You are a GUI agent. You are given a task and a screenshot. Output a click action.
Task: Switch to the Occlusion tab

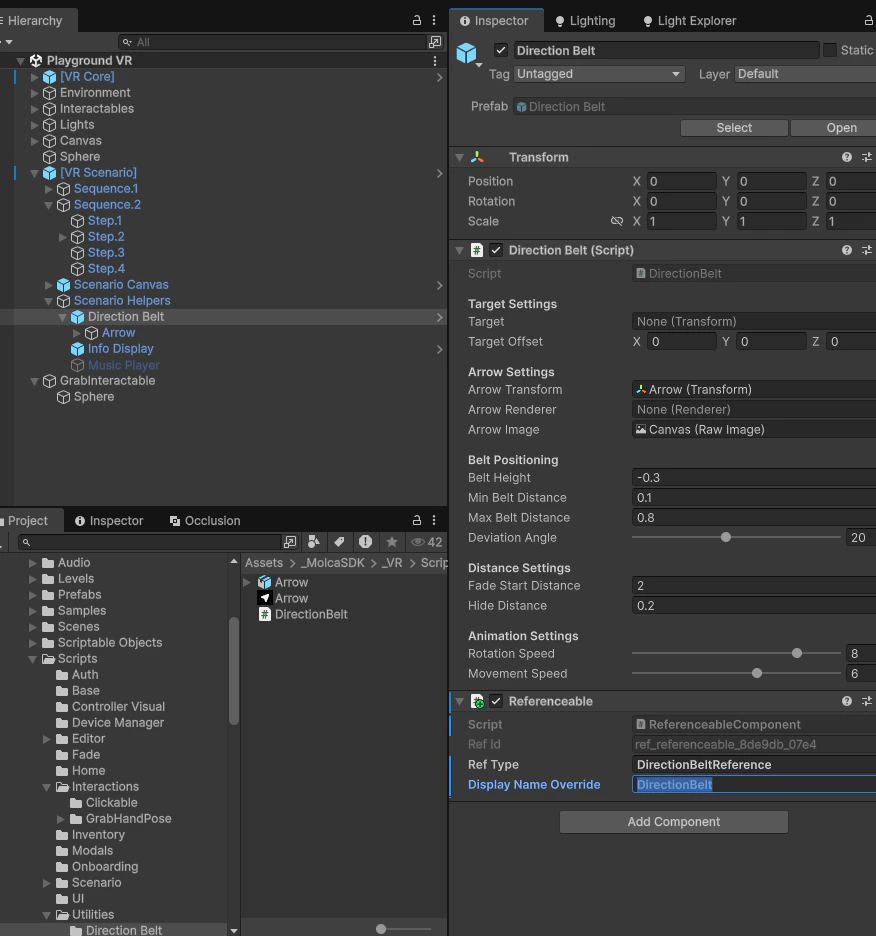[205, 521]
